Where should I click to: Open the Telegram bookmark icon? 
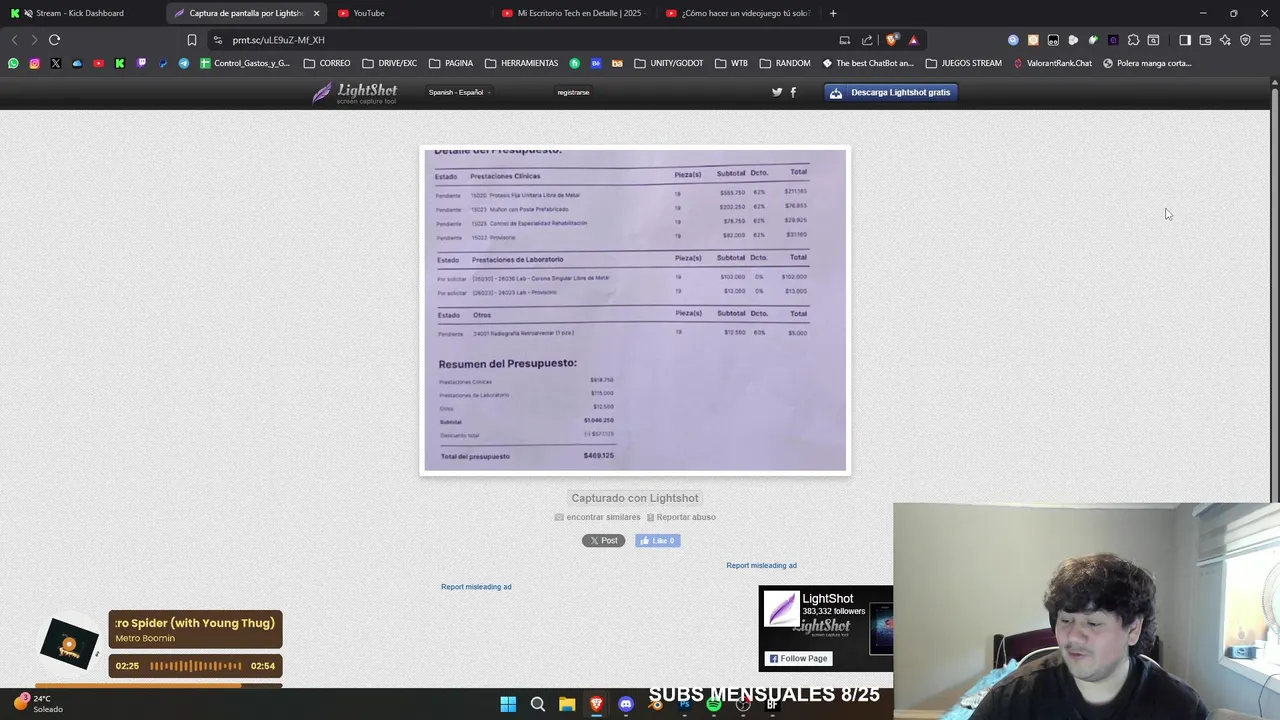[184, 63]
